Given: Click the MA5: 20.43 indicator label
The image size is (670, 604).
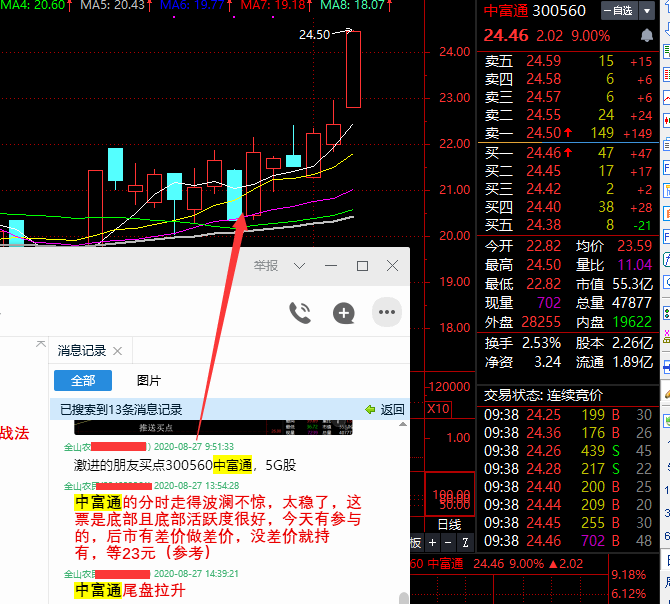Looking at the screenshot, I should coord(112,6).
